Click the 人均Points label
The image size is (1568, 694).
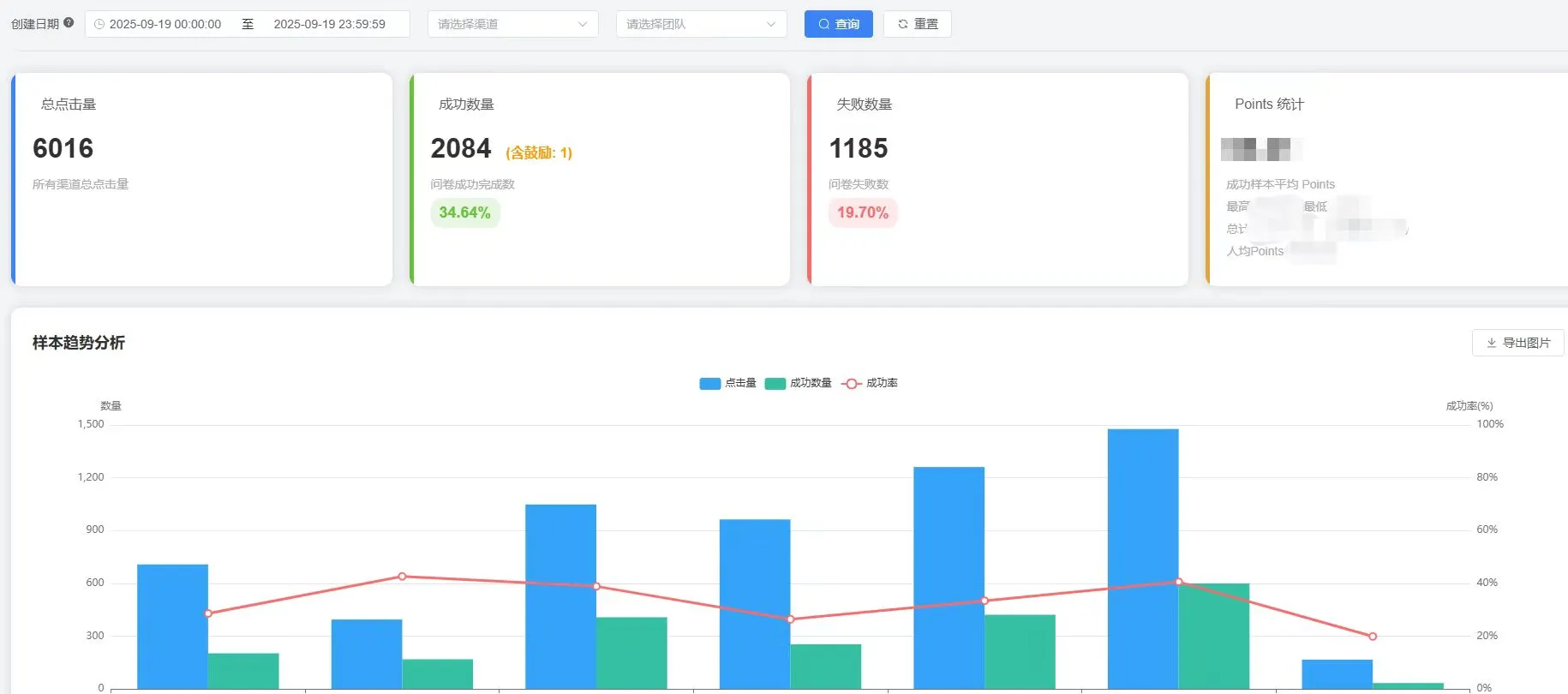pyautogui.click(x=1255, y=251)
